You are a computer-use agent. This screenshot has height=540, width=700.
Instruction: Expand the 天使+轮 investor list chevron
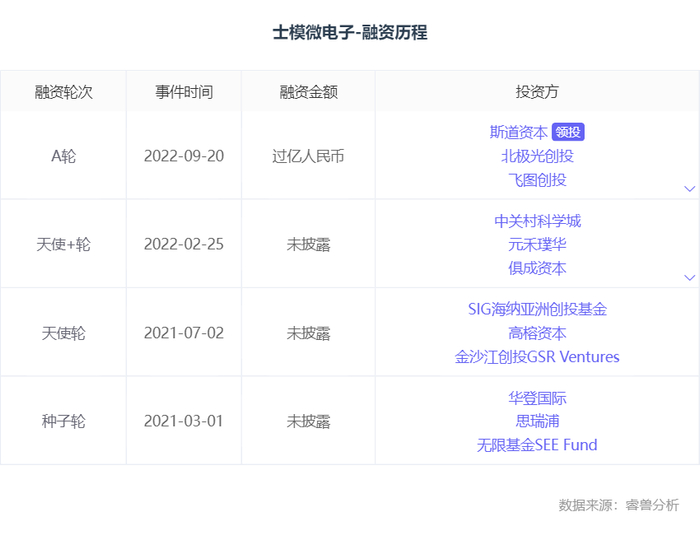pos(689,277)
